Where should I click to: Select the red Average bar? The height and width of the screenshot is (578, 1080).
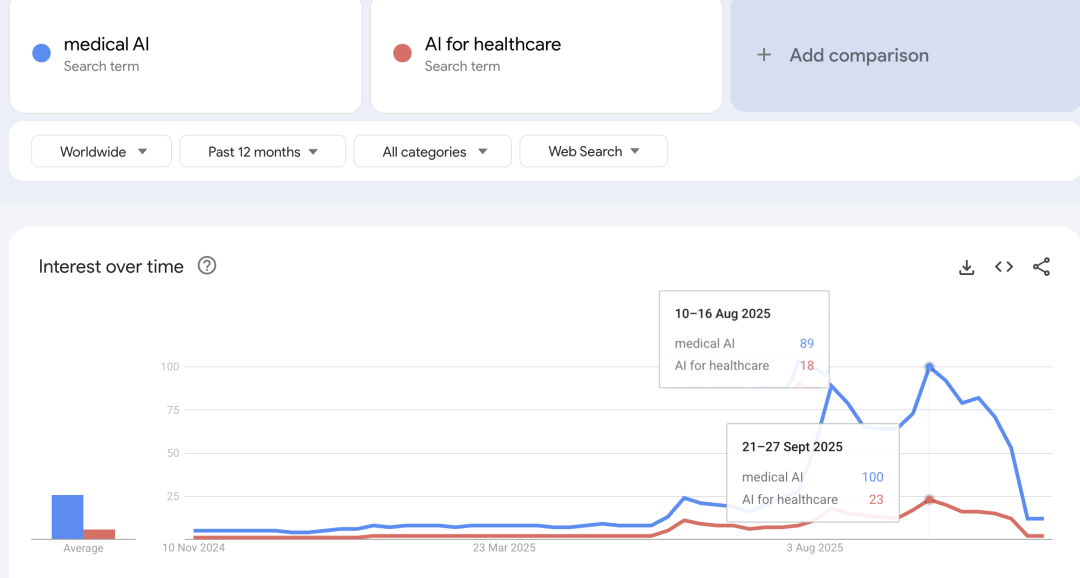point(99,534)
